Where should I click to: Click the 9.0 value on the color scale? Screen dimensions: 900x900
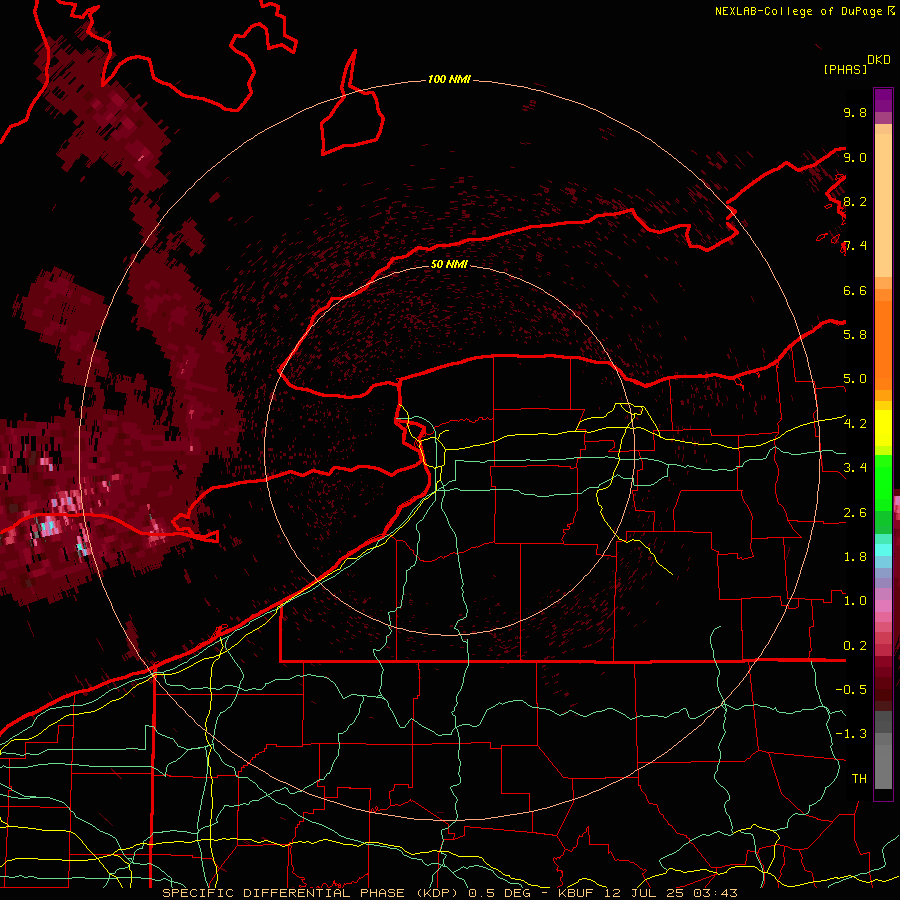pos(855,157)
